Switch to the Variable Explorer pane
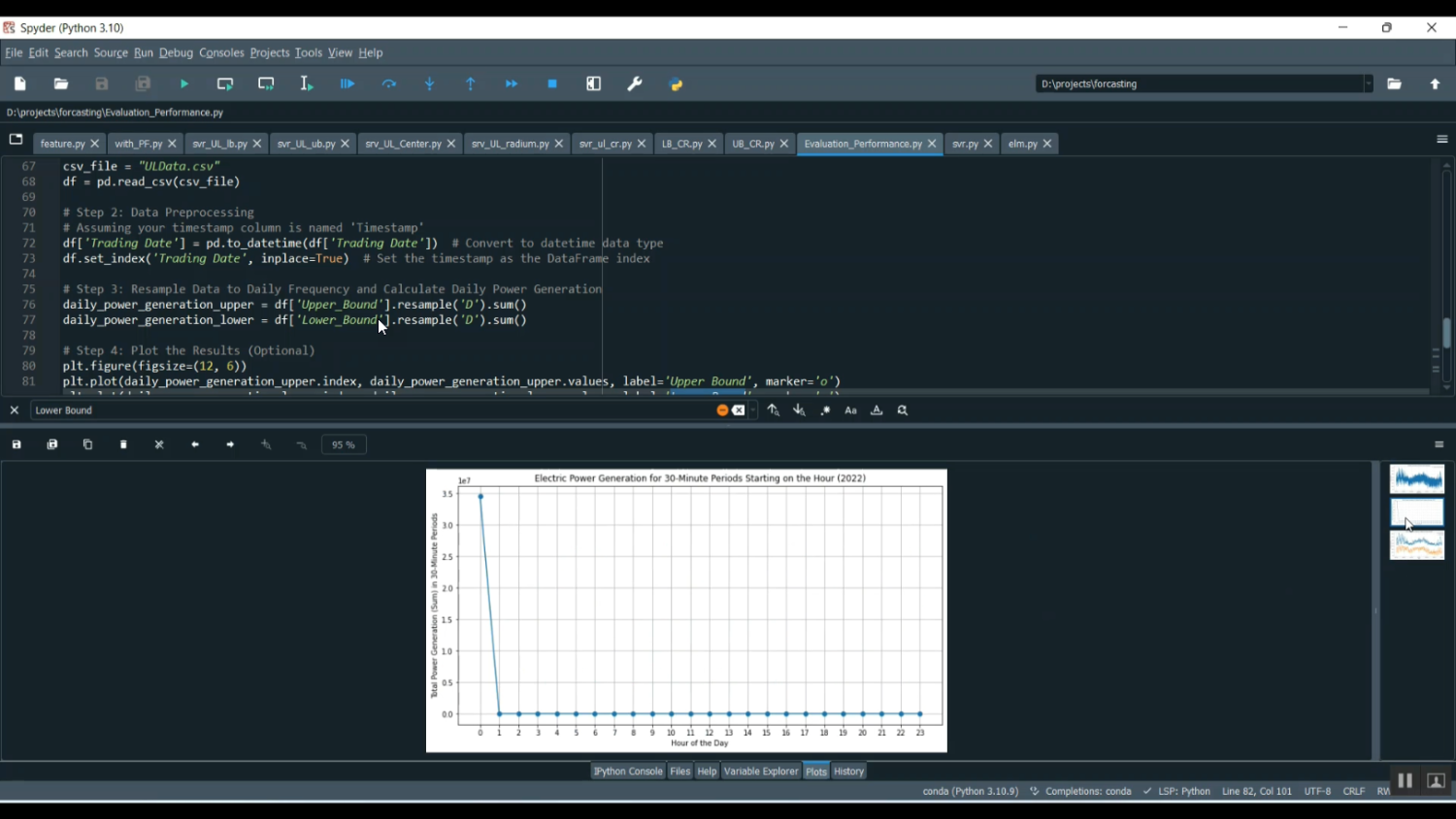This screenshot has height=819, width=1456. [x=761, y=771]
